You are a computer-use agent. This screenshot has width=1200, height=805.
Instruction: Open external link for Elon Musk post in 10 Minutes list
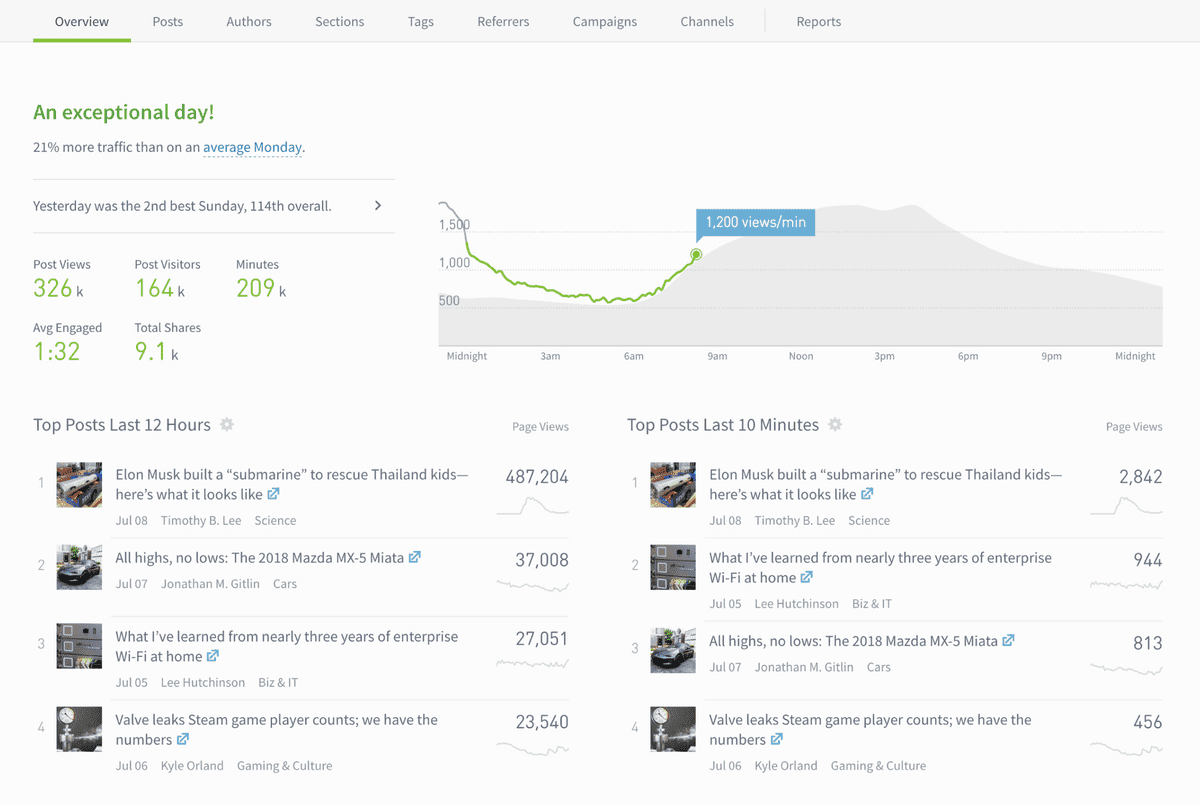point(867,494)
